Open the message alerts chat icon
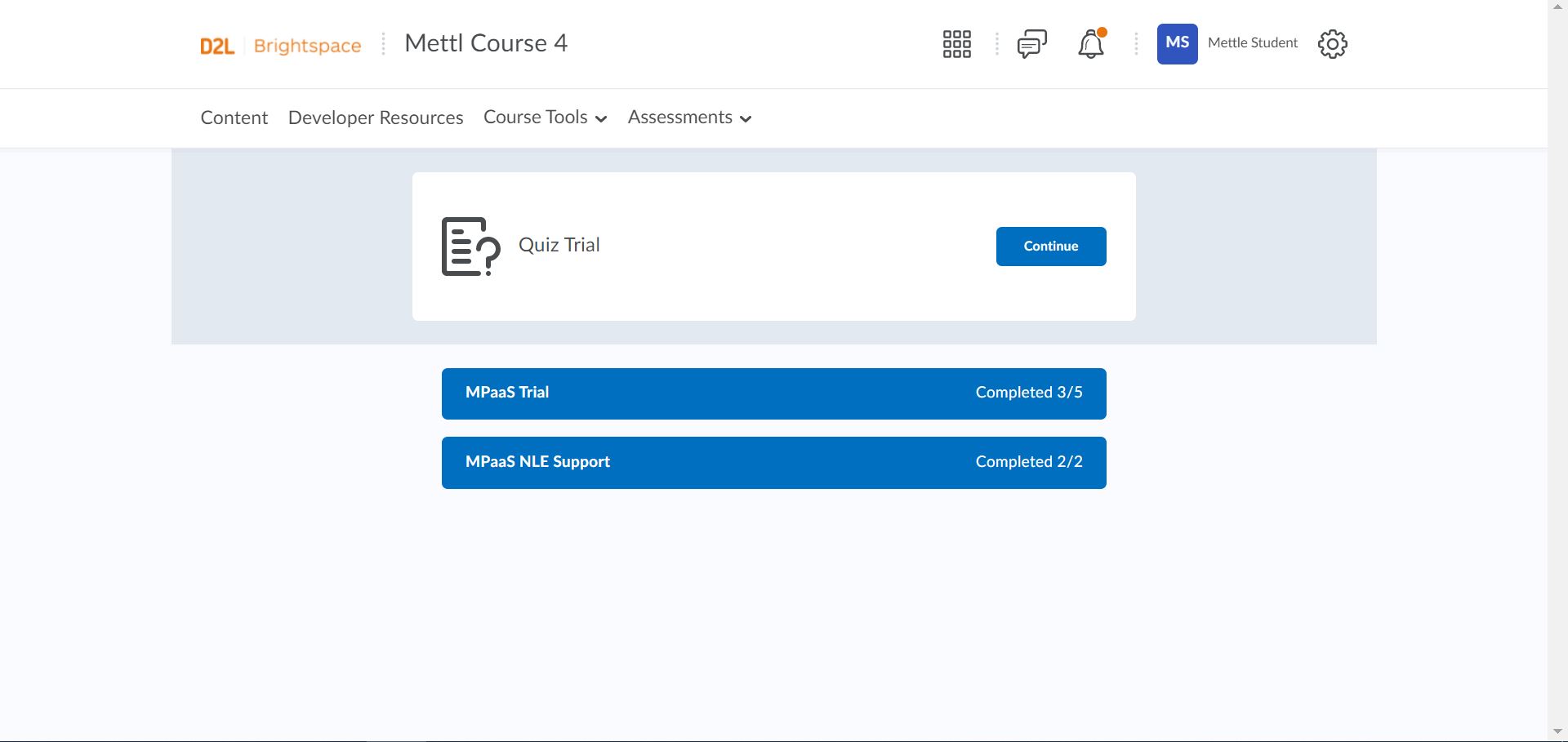 point(1032,44)
